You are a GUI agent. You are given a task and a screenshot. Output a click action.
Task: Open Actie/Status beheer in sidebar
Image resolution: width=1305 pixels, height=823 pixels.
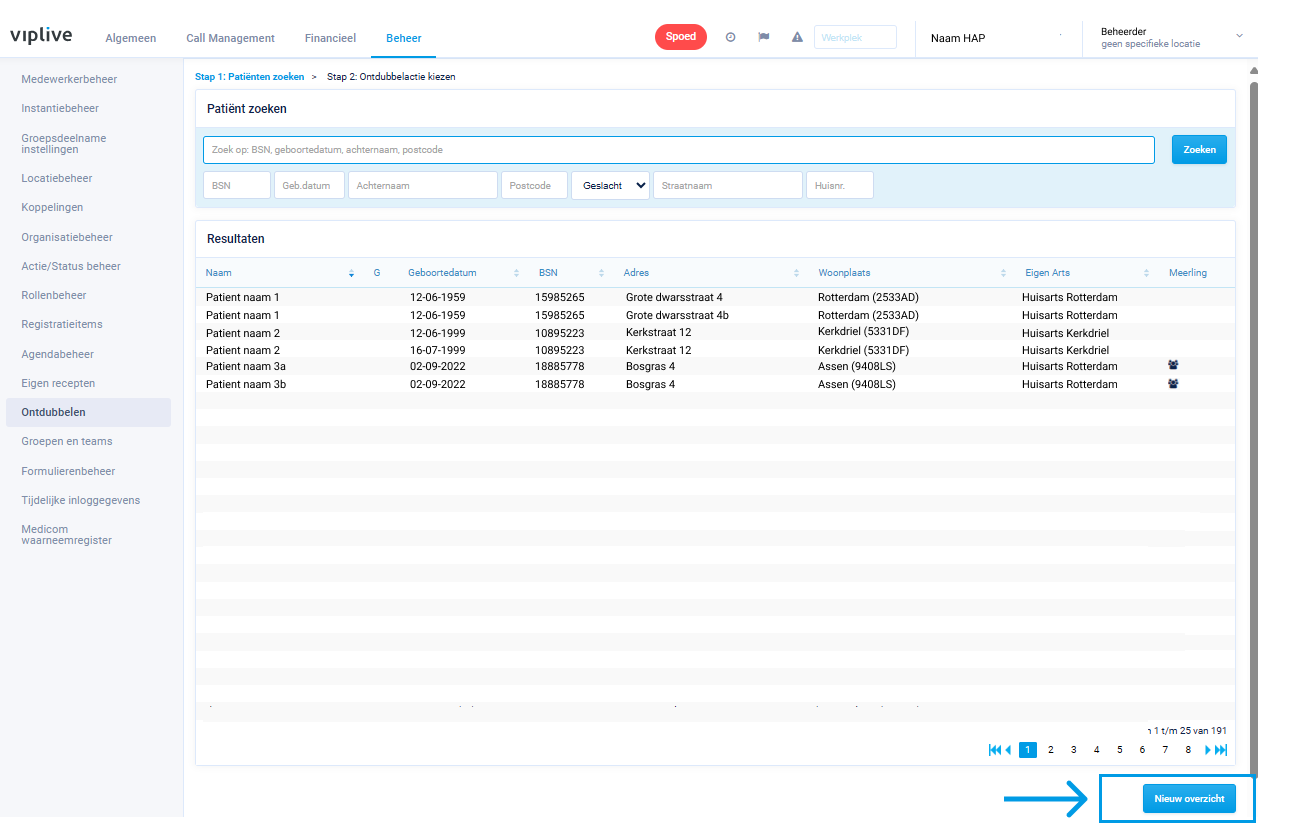pyautogui.click(x=71, y=266)
